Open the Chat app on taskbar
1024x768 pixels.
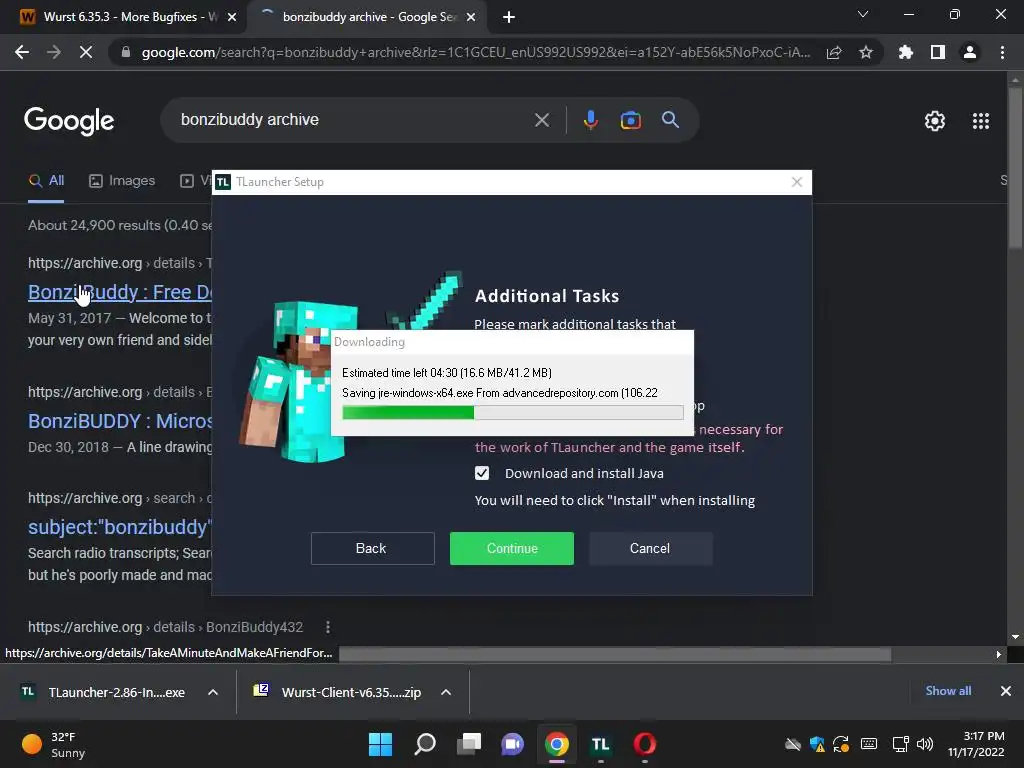(x=513, y=744)
